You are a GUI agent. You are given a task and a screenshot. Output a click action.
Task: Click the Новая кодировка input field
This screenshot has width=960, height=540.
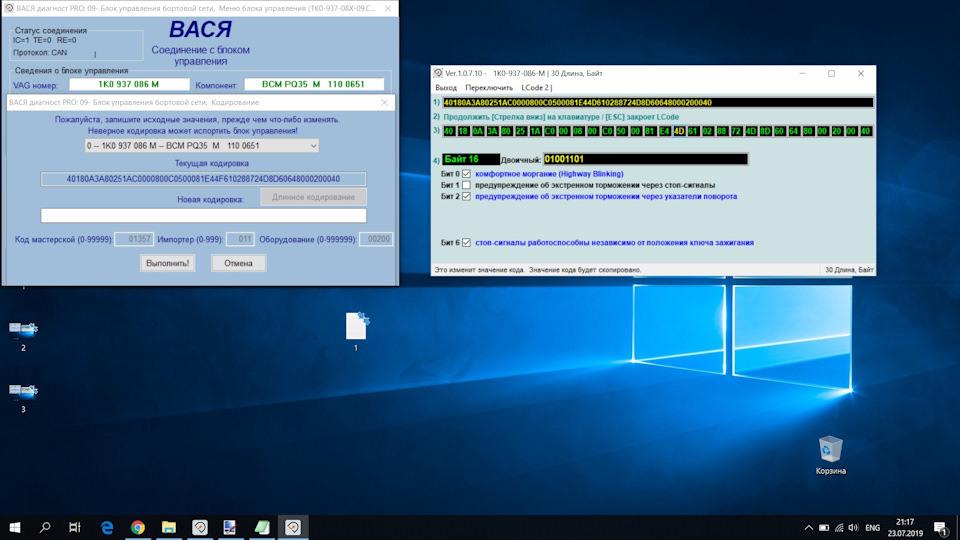tap(203, 216)
